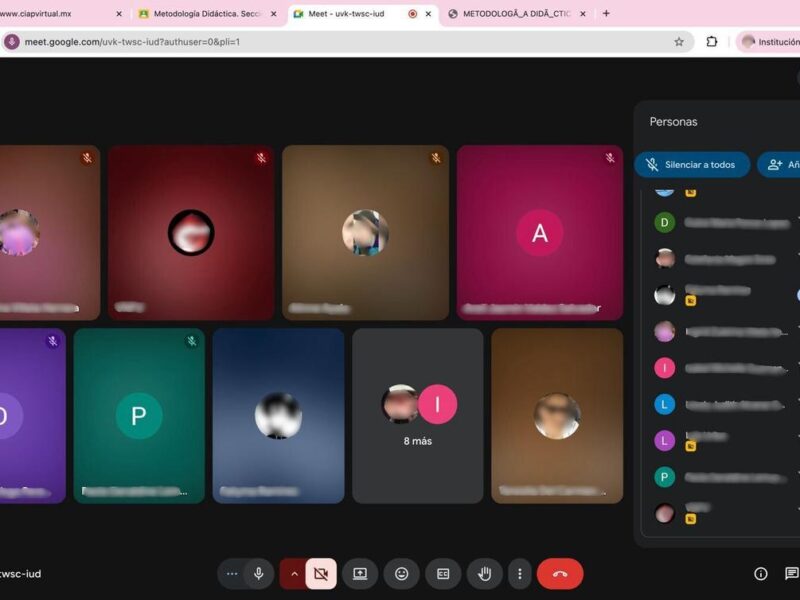
Task: Close the ciapvirtual.mx tab
Action: (119, 14)
